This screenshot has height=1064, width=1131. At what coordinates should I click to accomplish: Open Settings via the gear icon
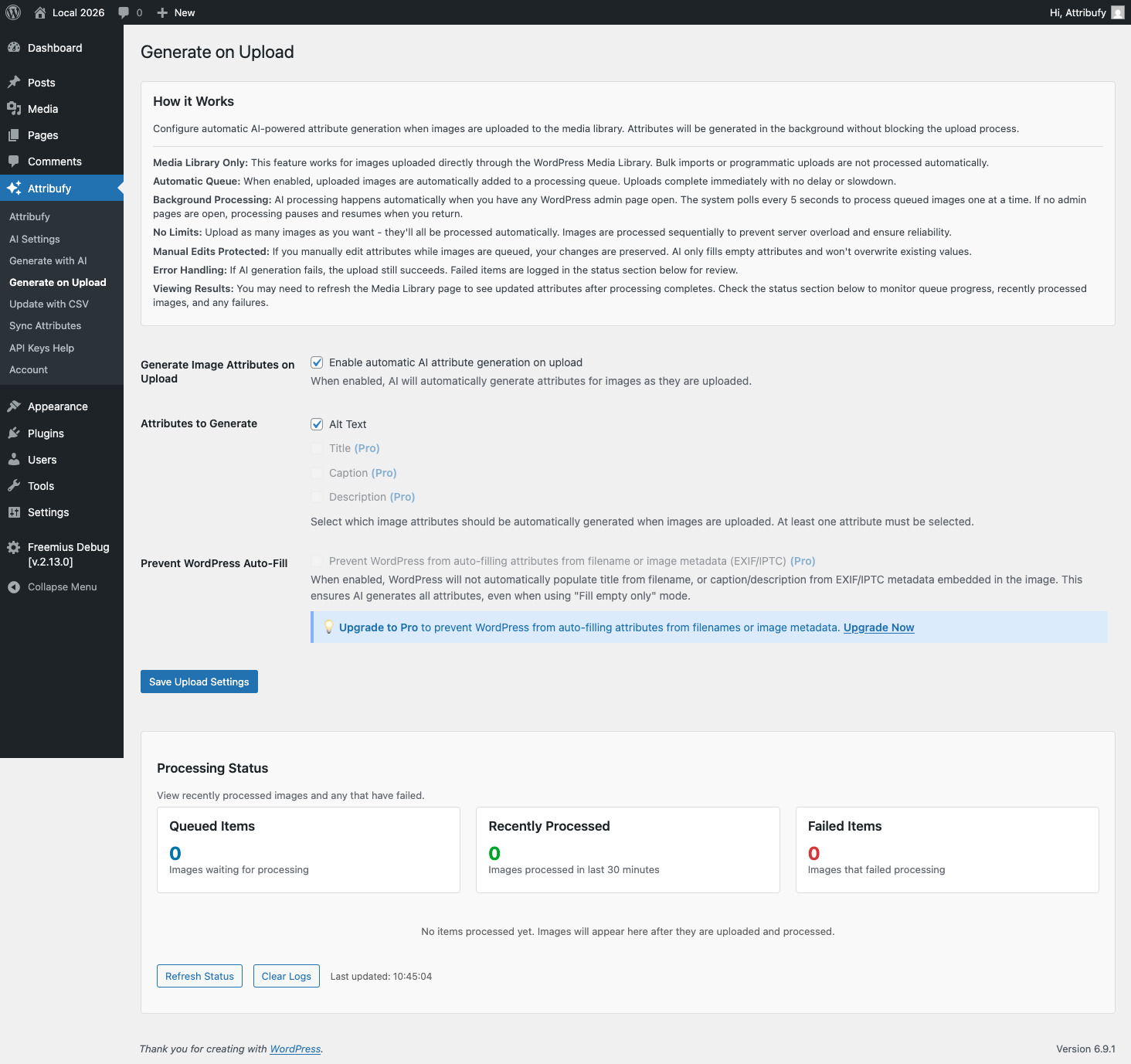click(x=15, y=512)
